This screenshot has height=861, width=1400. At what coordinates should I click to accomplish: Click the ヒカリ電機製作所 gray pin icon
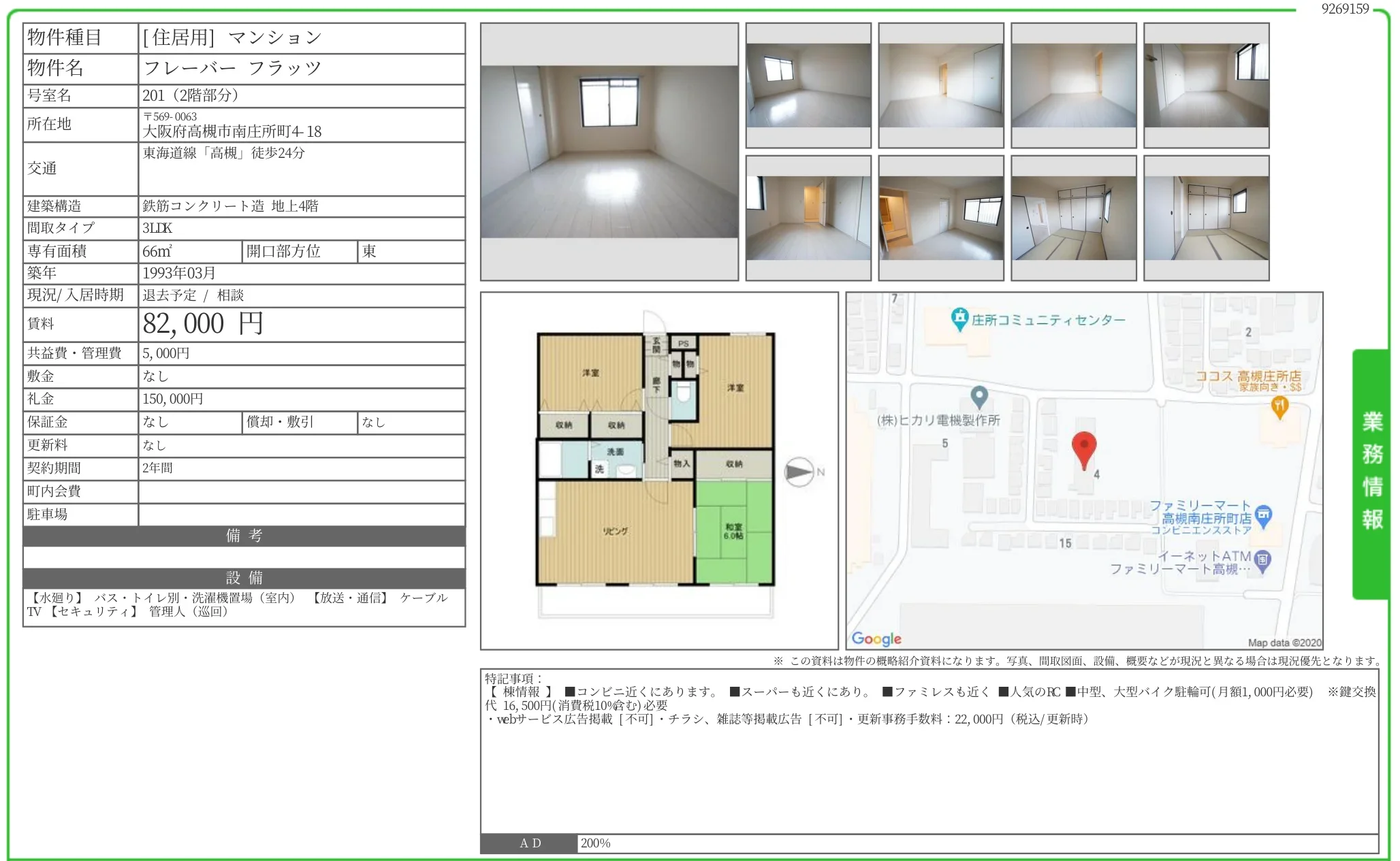(979, 396)
